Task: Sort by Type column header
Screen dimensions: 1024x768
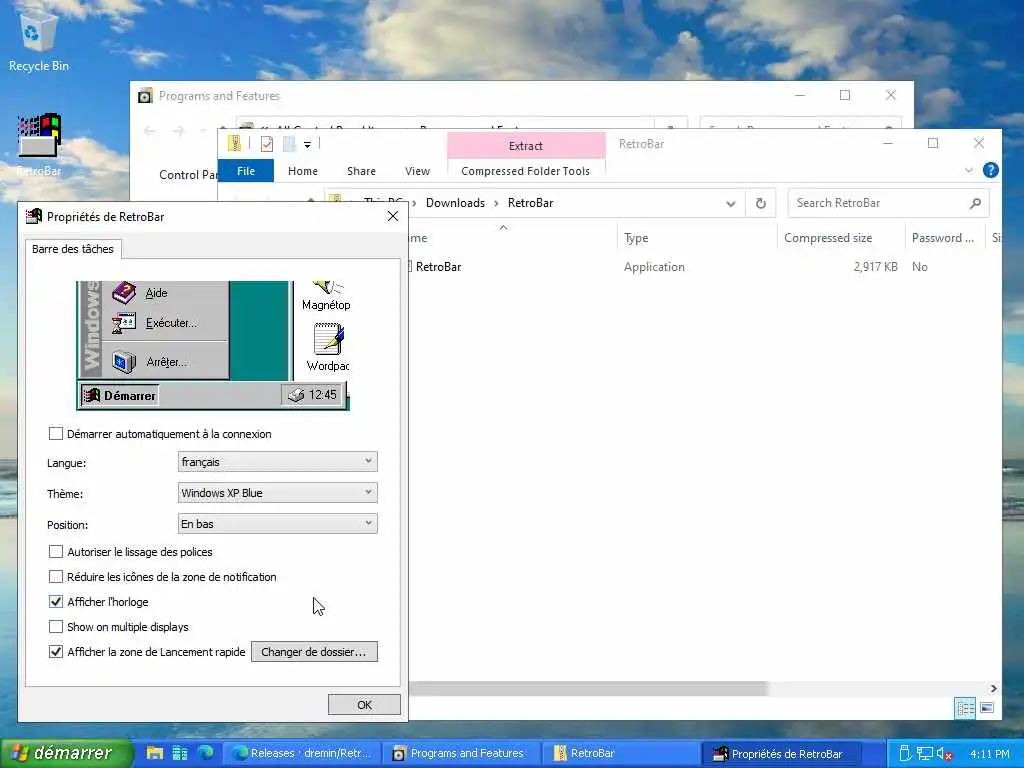Action: click(697, 238)
